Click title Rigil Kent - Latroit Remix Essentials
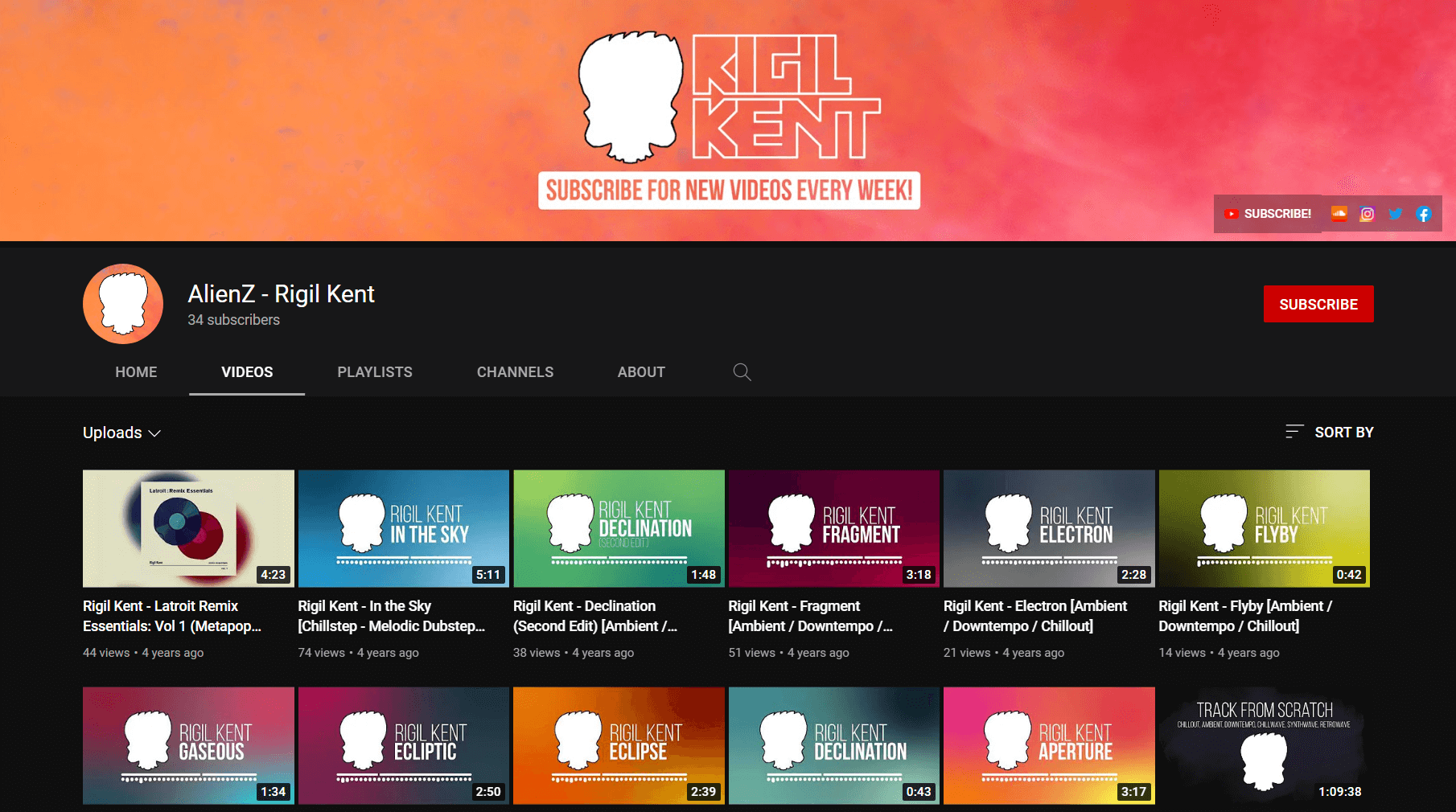 [172, 616]
